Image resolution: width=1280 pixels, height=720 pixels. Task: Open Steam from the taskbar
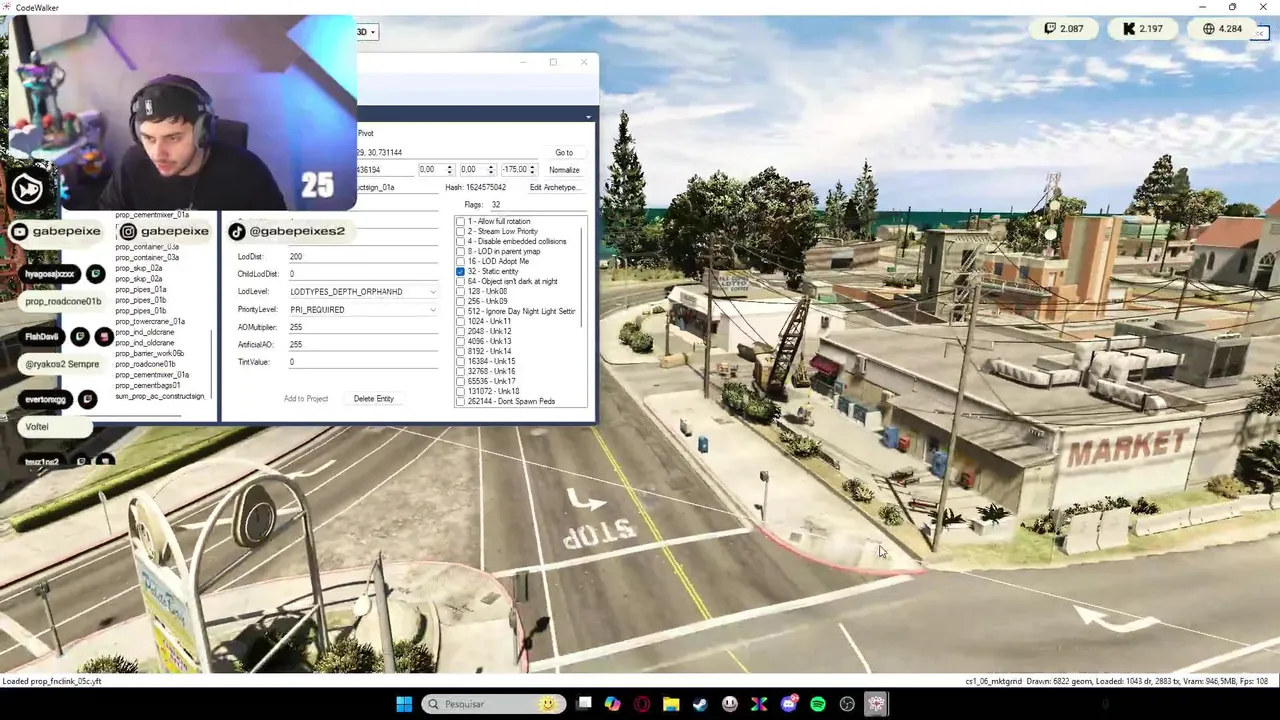[x=700, y=704]
